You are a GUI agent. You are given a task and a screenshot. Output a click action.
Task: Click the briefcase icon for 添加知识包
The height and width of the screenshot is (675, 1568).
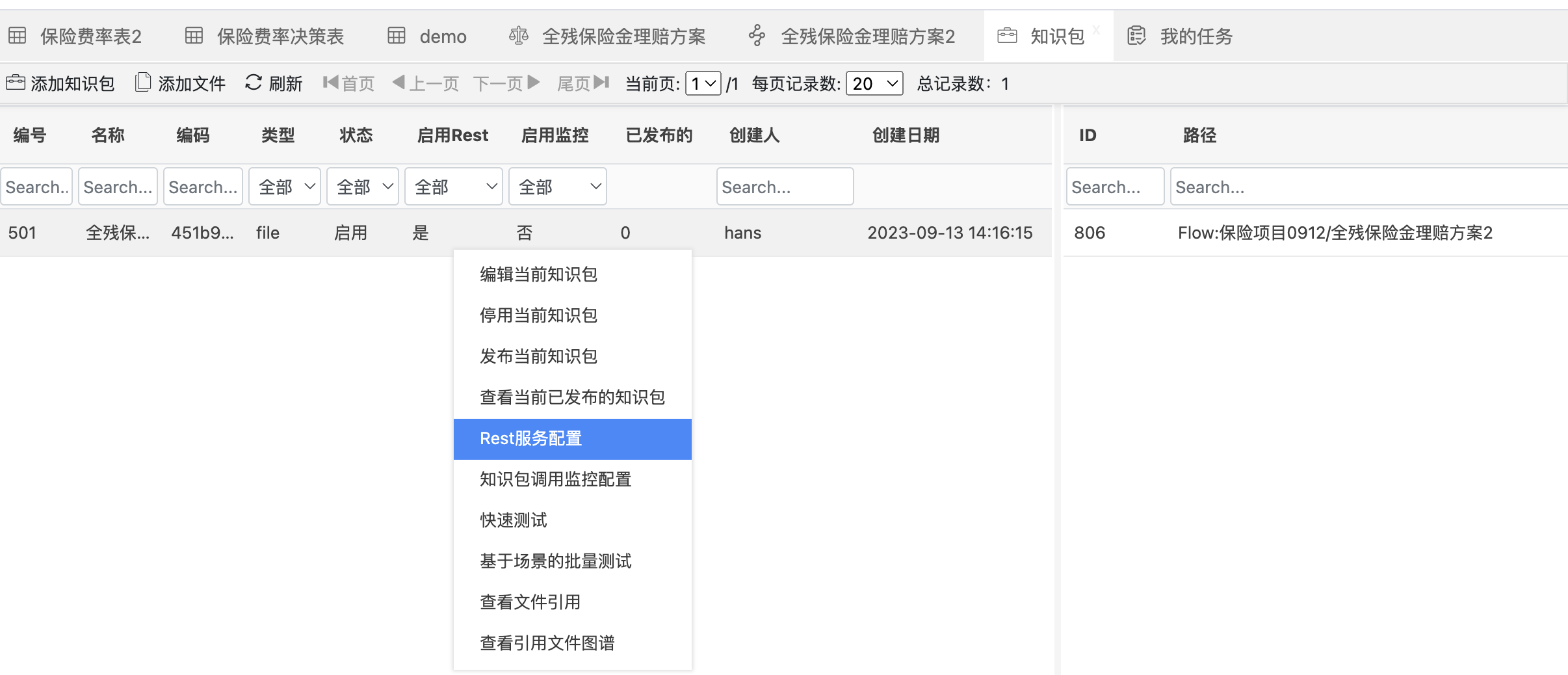click(x=16, y=83)
